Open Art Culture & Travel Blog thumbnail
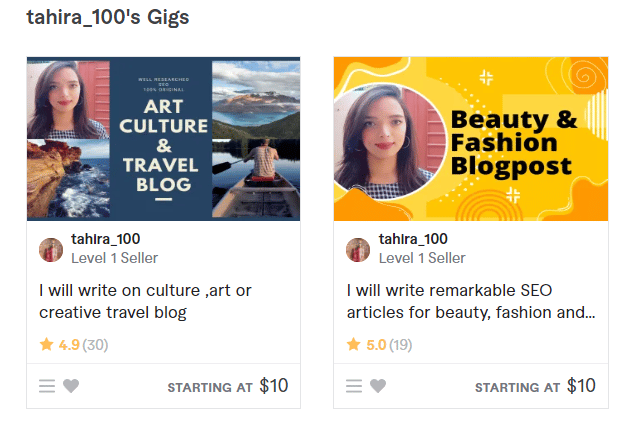Image resolution: width=630 pixels, height=428 pixels. pos(163,138)
